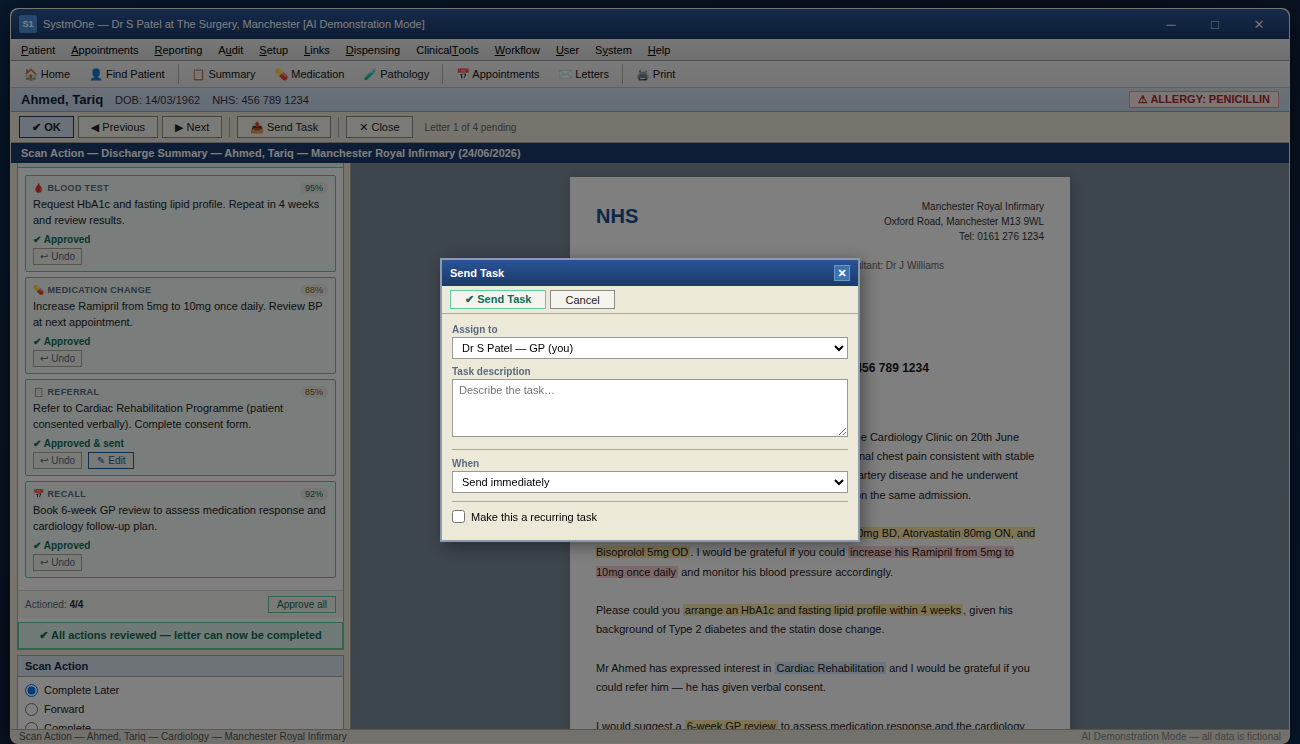1300x744 pixels.
Task: Undo the Blood Test approval
Action: [x=57, y=257]
